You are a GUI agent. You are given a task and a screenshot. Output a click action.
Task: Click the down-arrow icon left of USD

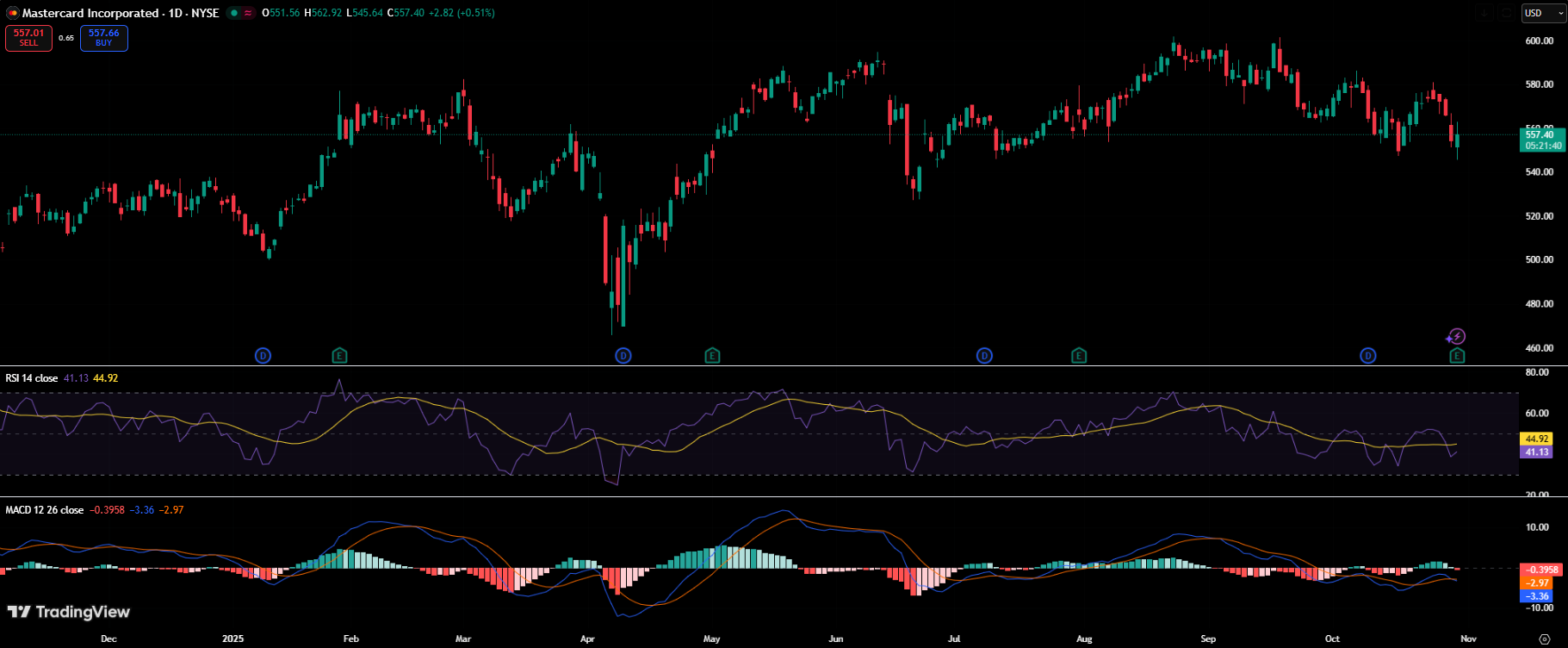1485,13
